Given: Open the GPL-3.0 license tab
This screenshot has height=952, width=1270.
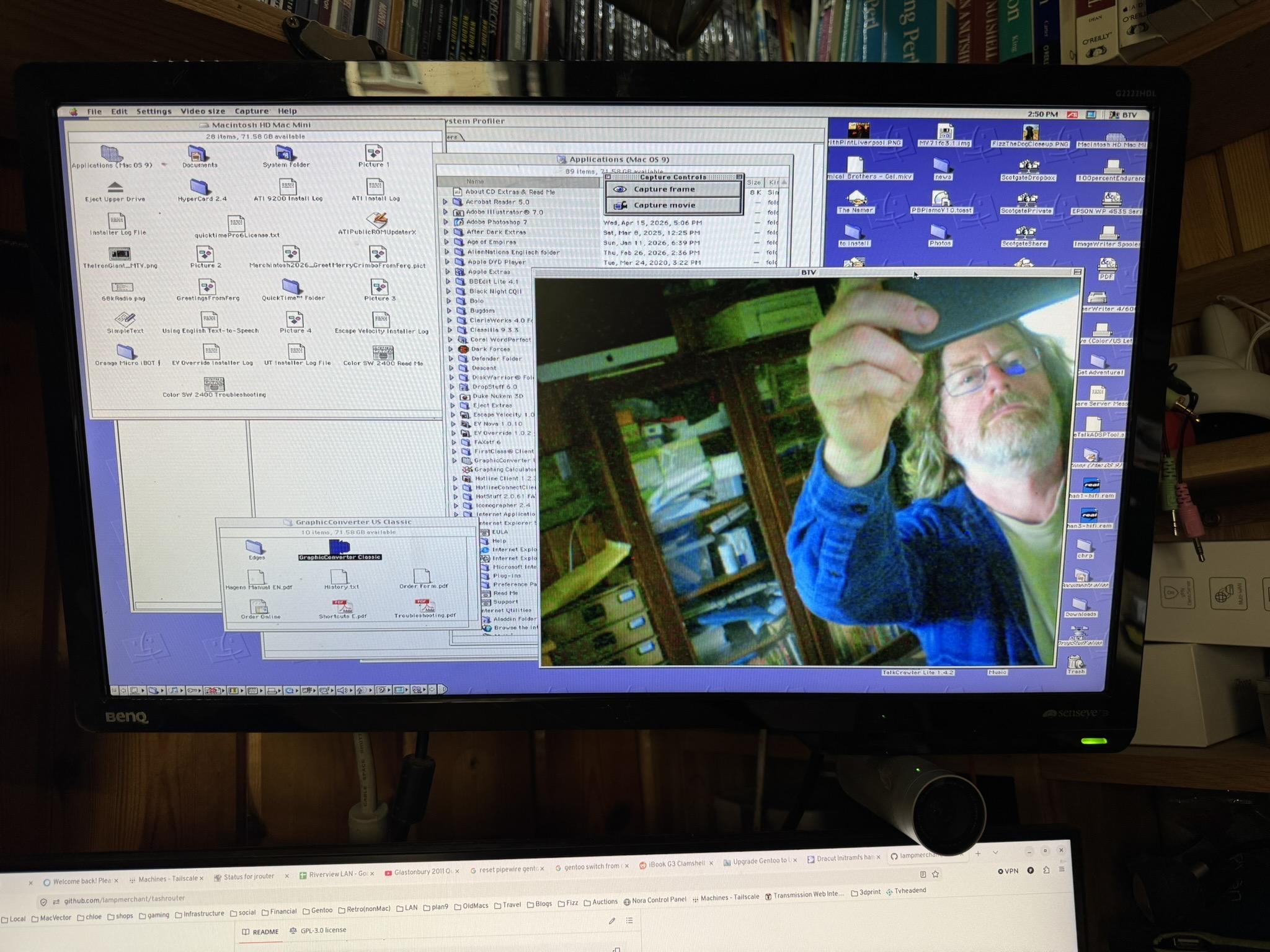Looking at the screenshot, I should coord(318,930).
